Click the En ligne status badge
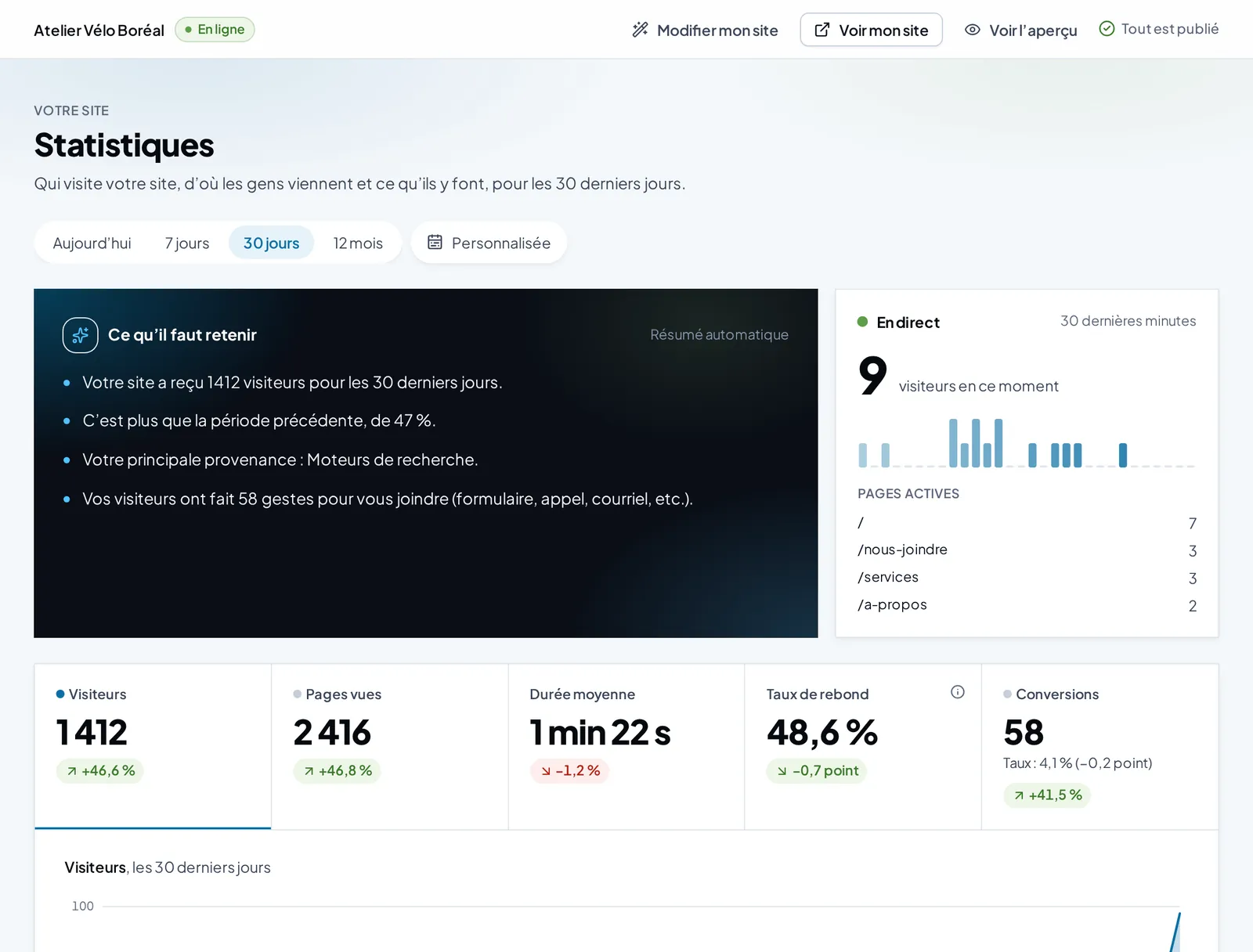The image size is (1253, 952). coord(215,30)
